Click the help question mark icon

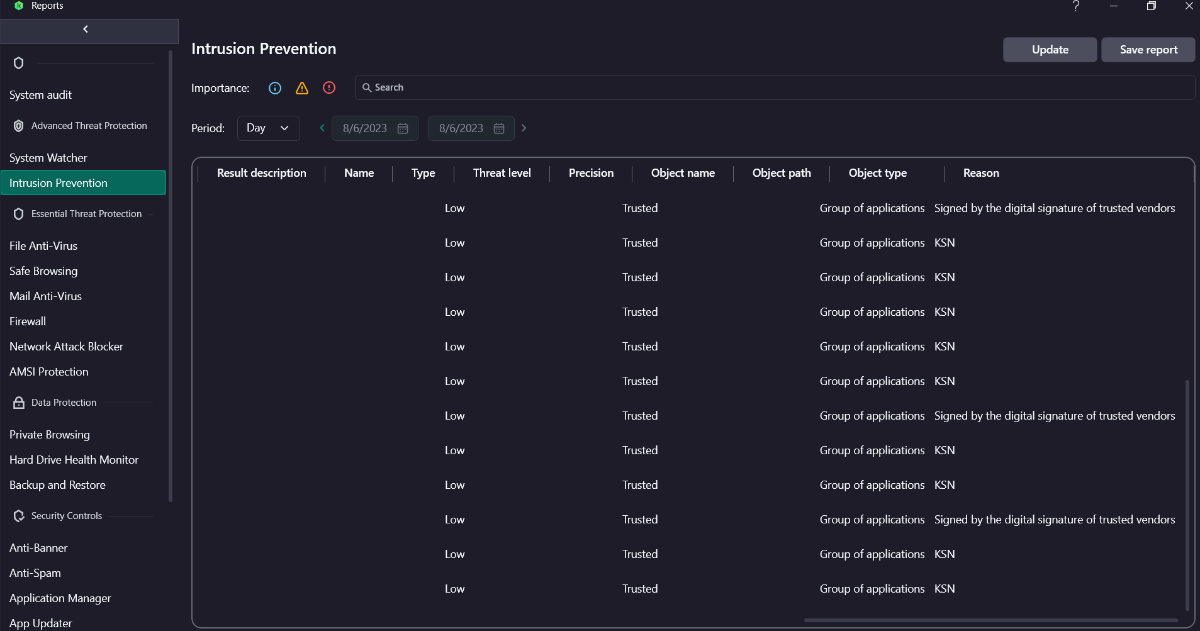(1076, 6)
